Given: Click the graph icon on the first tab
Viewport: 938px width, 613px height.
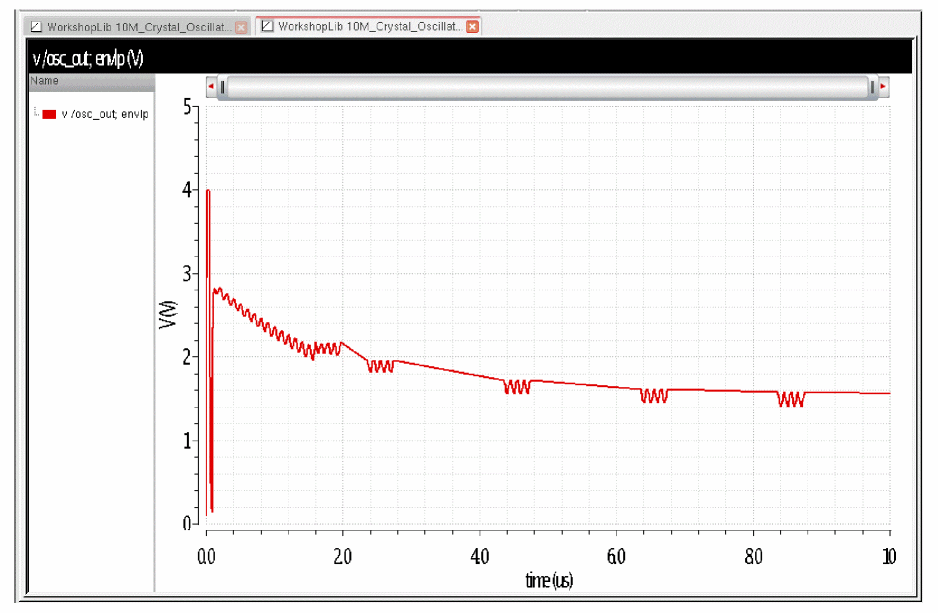Looking at the screenshot, I should click(36, 27).
